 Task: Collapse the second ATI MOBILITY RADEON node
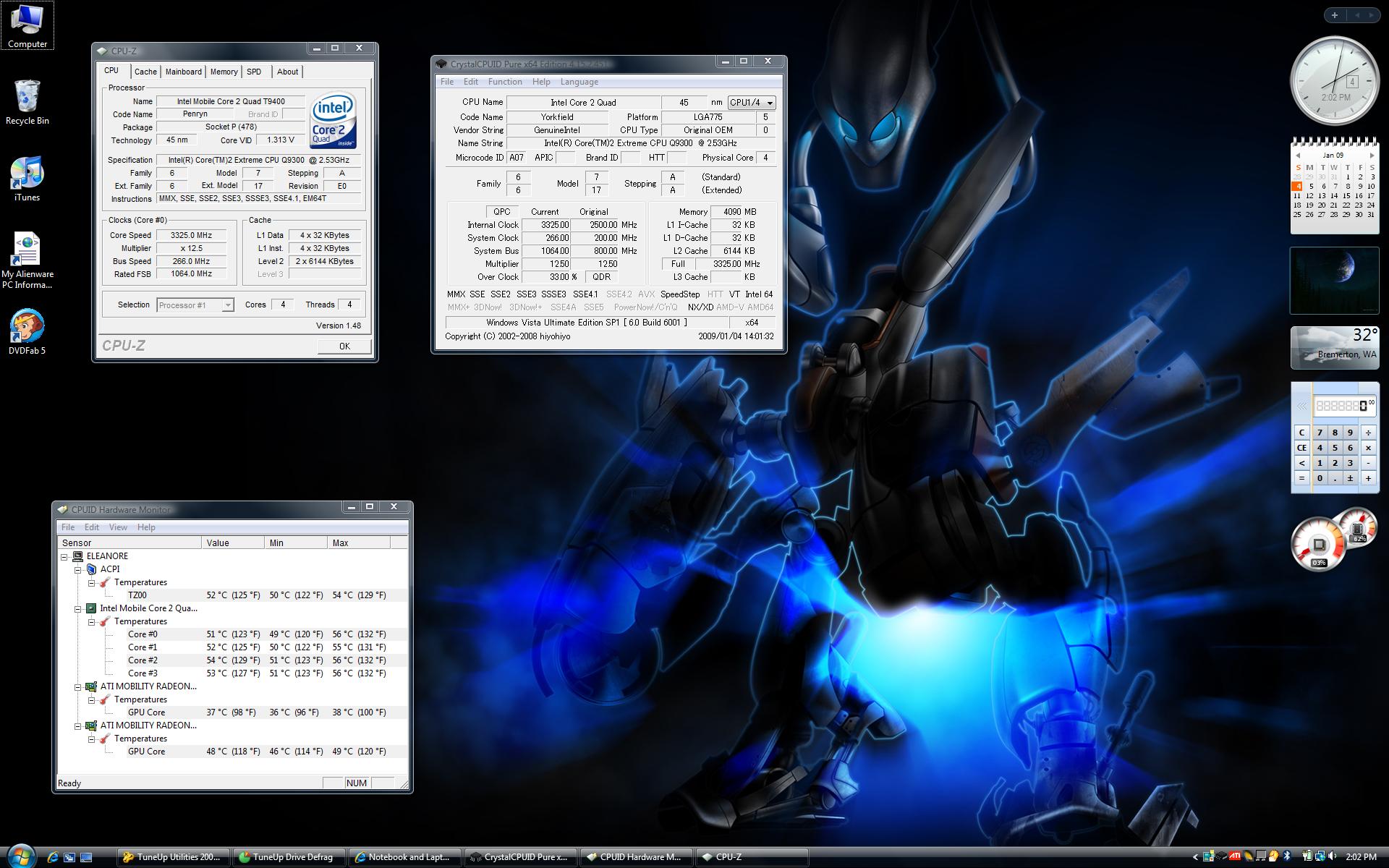point(77,726)
